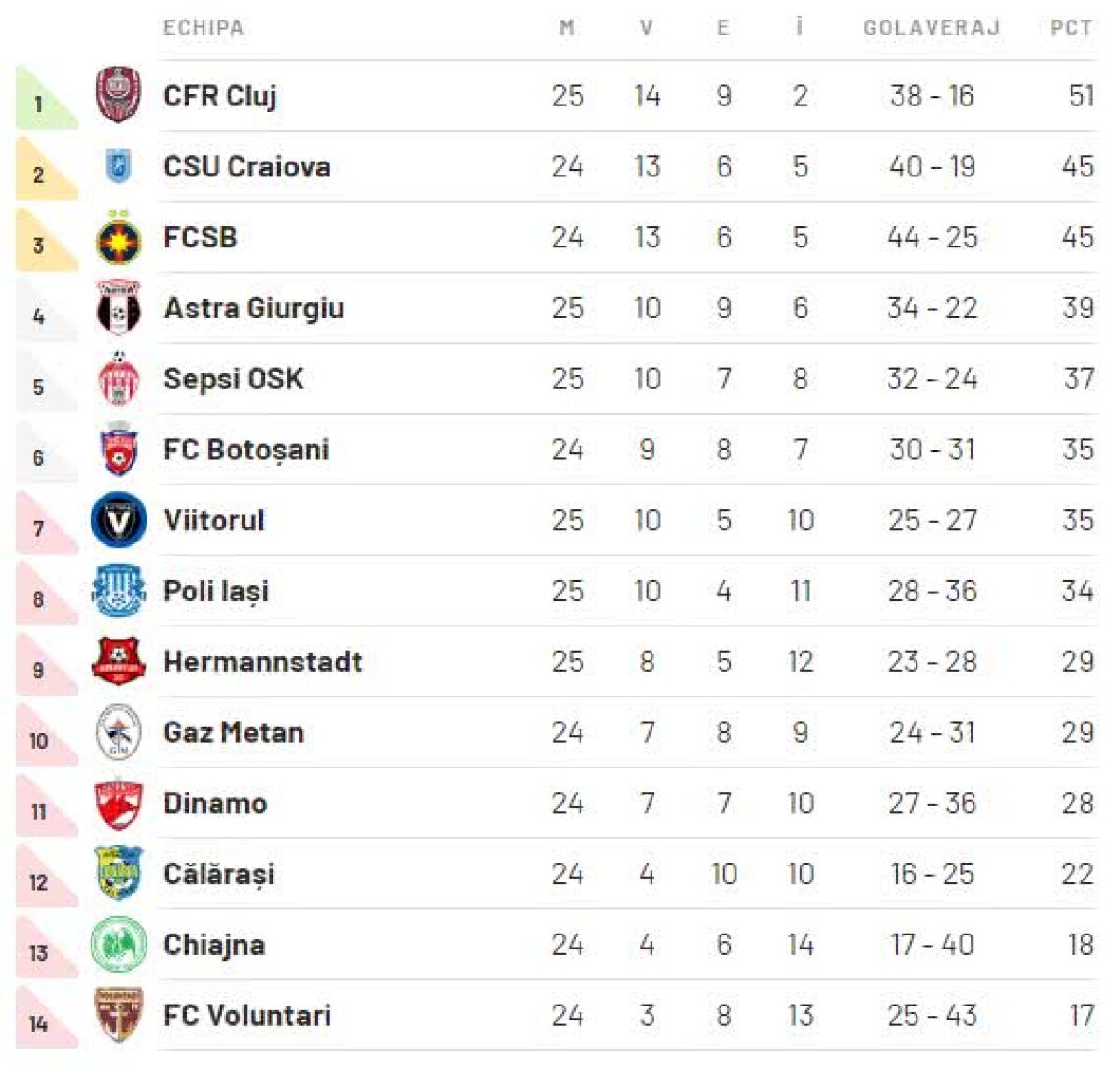Select the Dinamo red club crest
Image resolution: width=1120 pixels, height=1069 pixels.
click(x=119, y=804)
